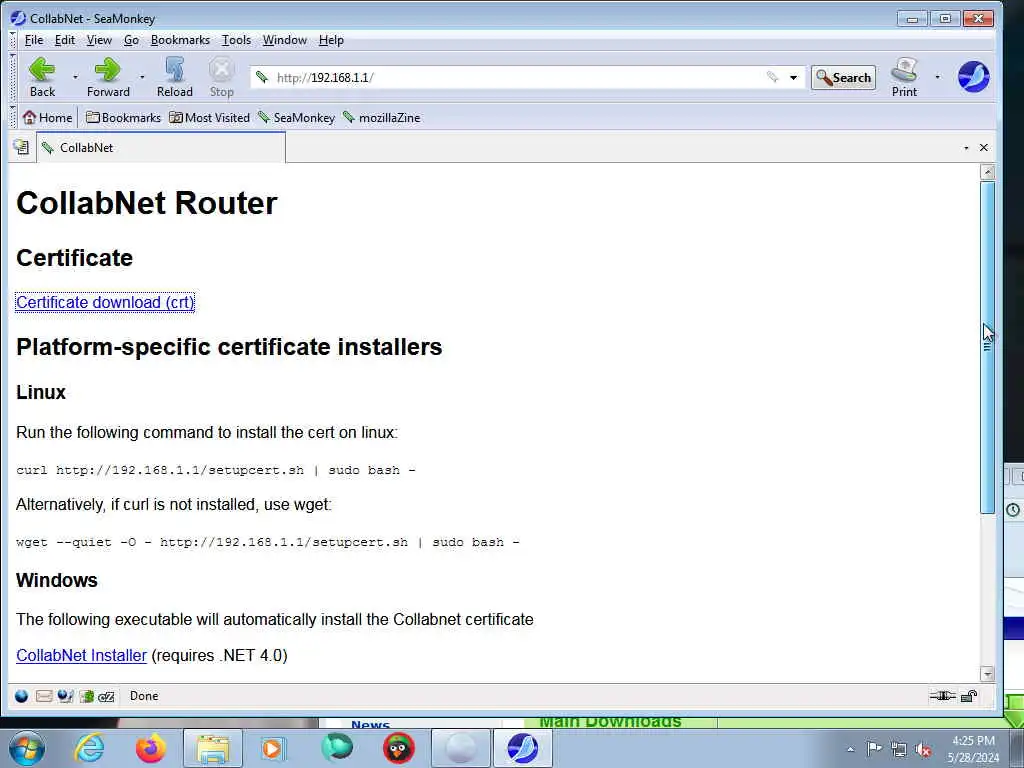The width and height of the screenshot is (1024, 768).
Task: Click the scrollbar down arrow
Action: coord(987,673)
